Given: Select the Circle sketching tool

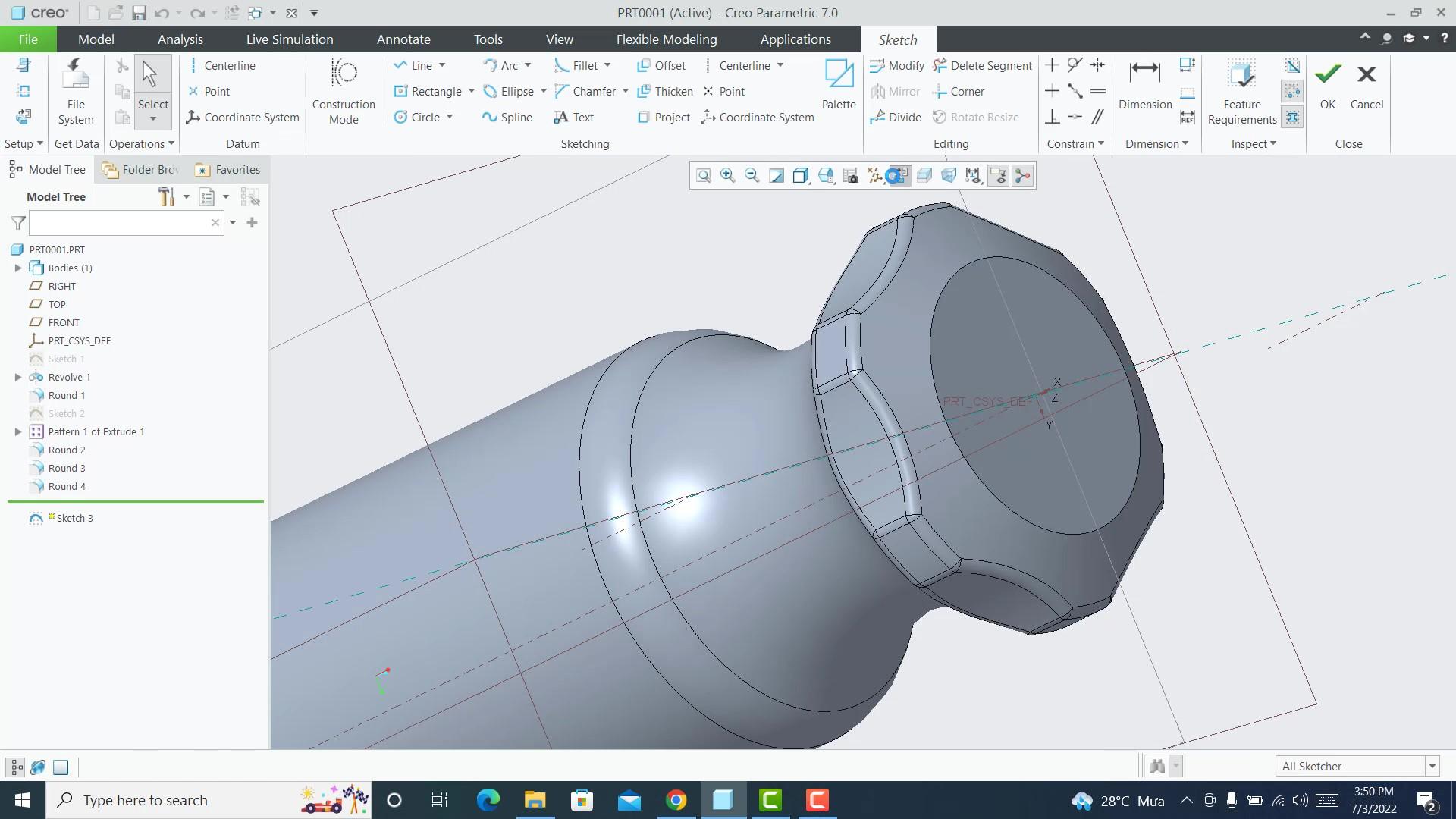Looking at the screenshot, I should (423, 117).
